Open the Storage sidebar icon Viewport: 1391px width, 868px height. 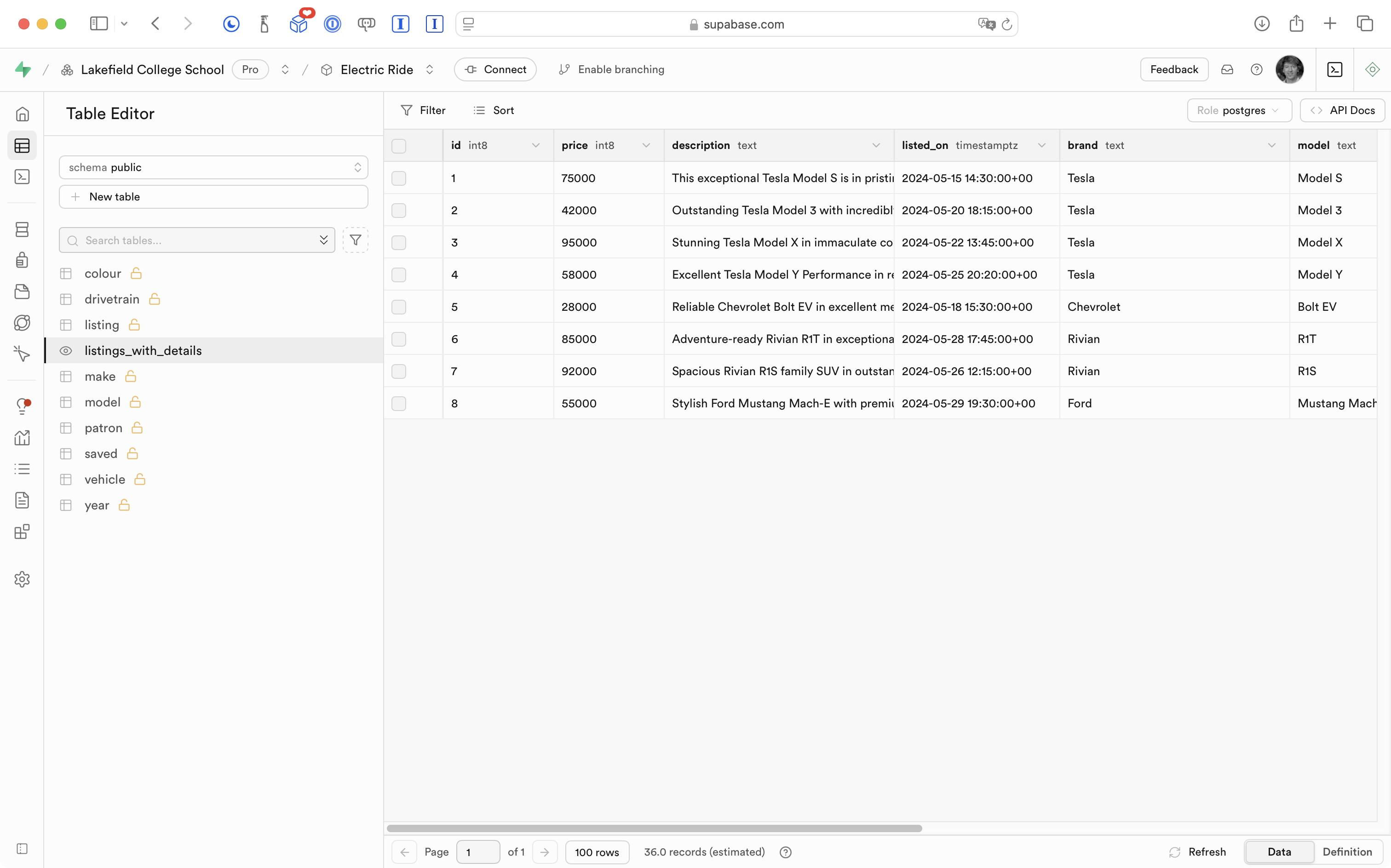(22, 291)
